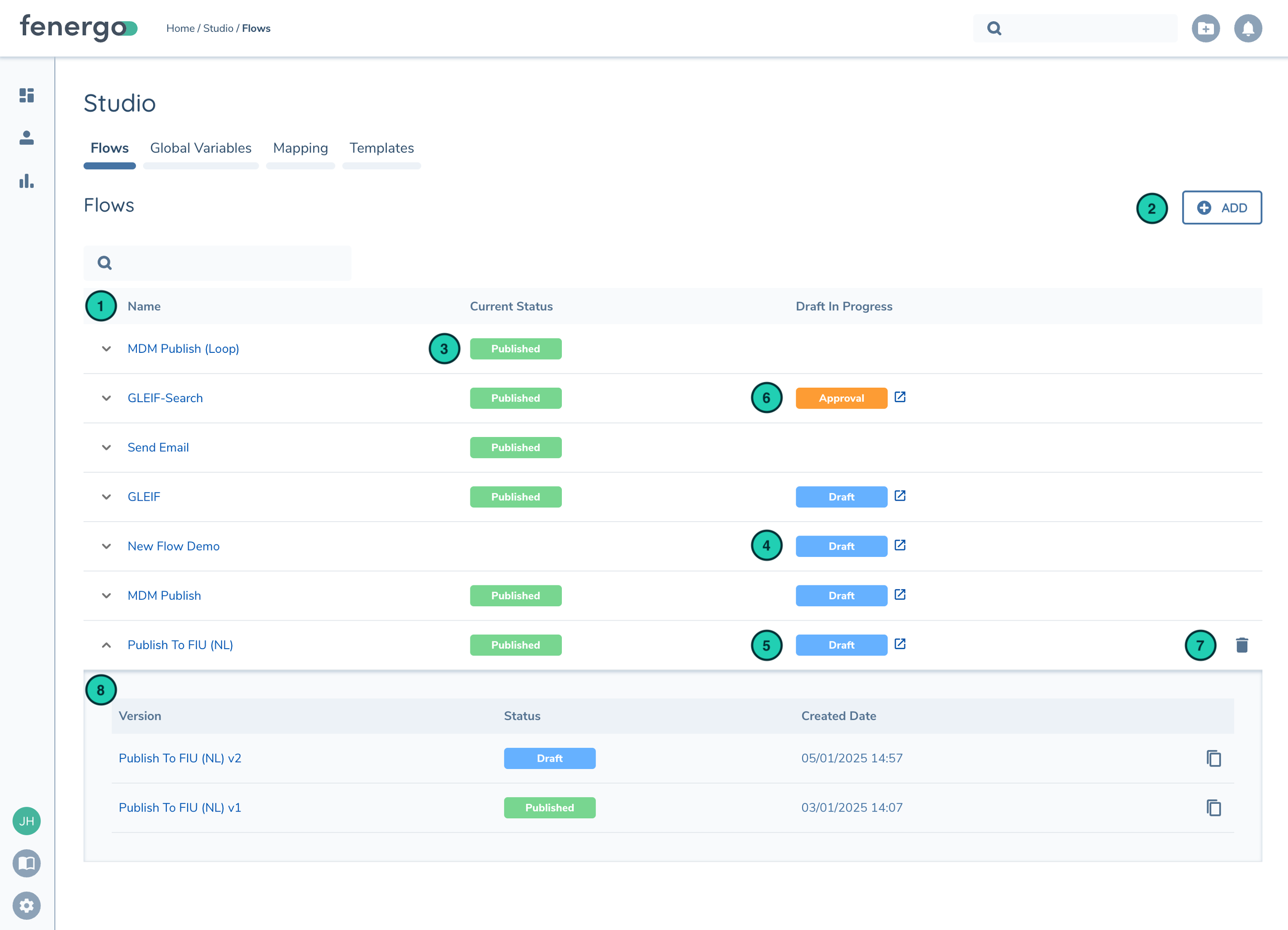
Task: Expand the MDM Publish (Loop) row
Action: pos(106,349)
